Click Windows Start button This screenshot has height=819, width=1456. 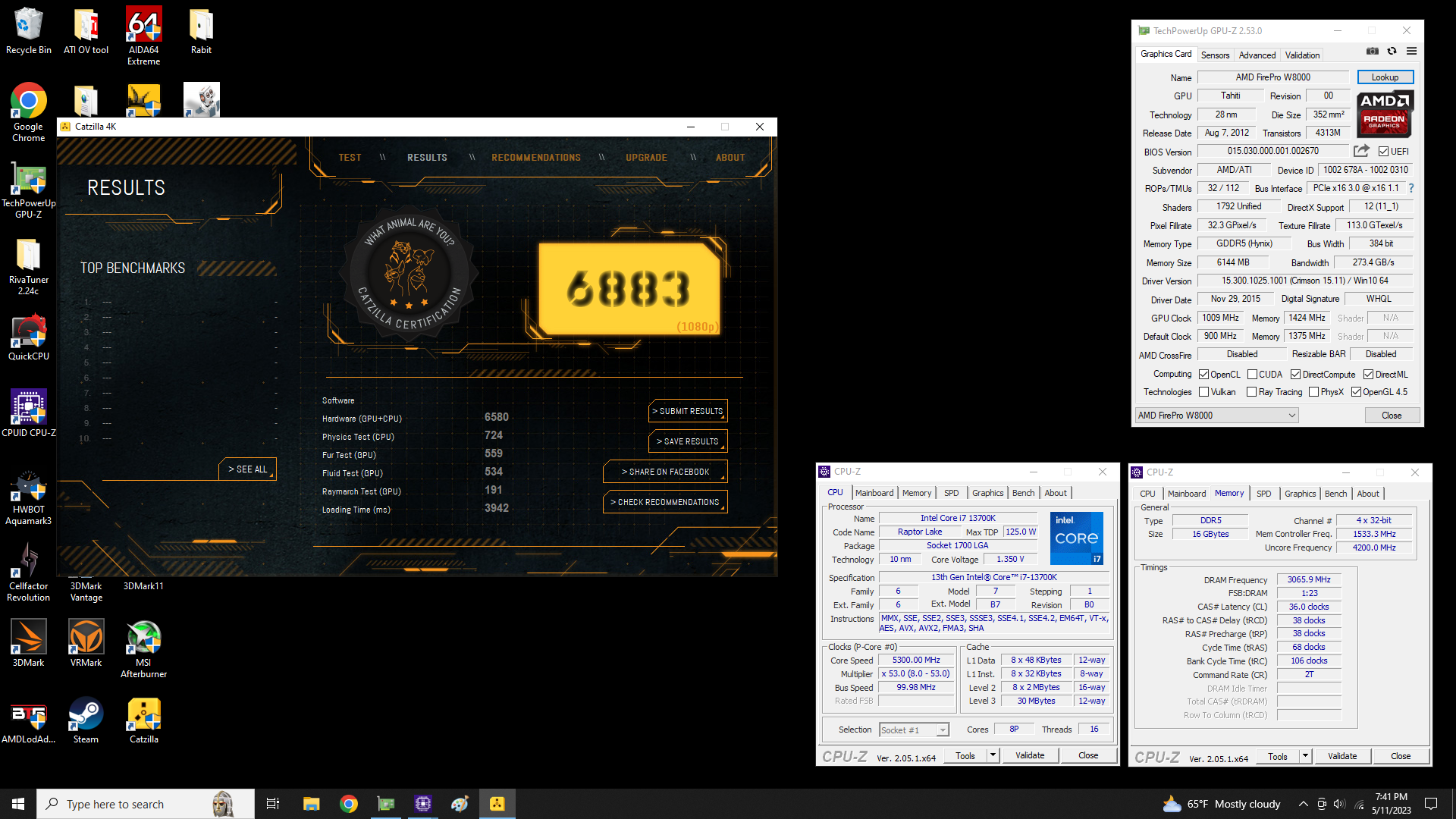tap(18, 804)
